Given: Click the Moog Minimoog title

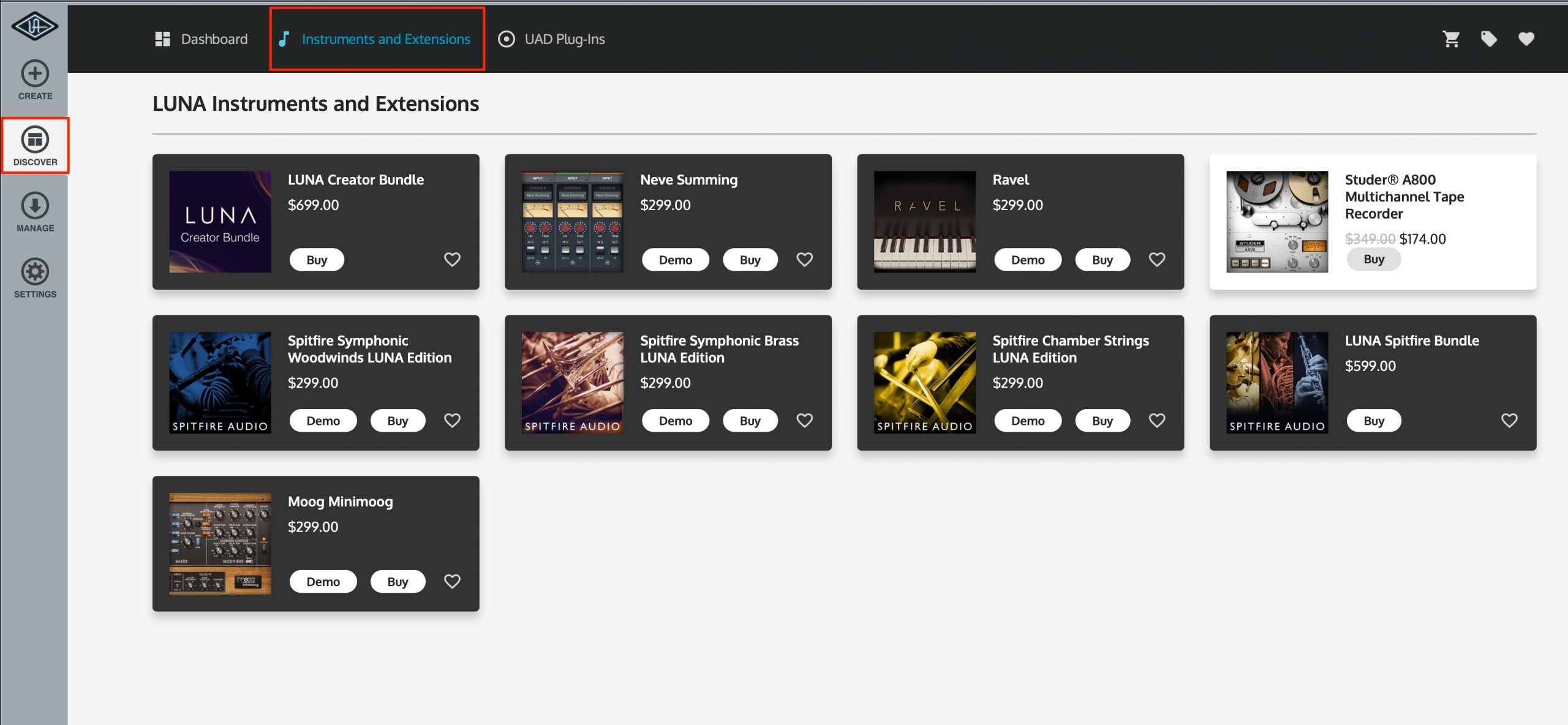Looking at the screenshot, I should pyautogui.click(x=340, y=502).
